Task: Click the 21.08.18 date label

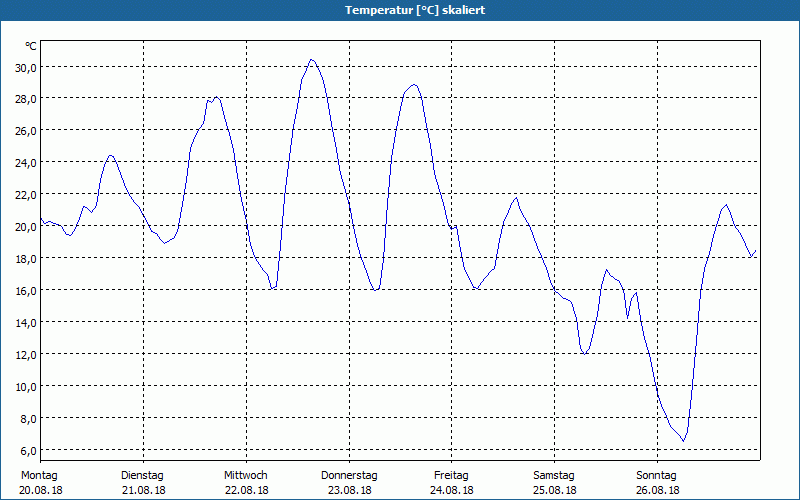Action: [x=143, y=490]
